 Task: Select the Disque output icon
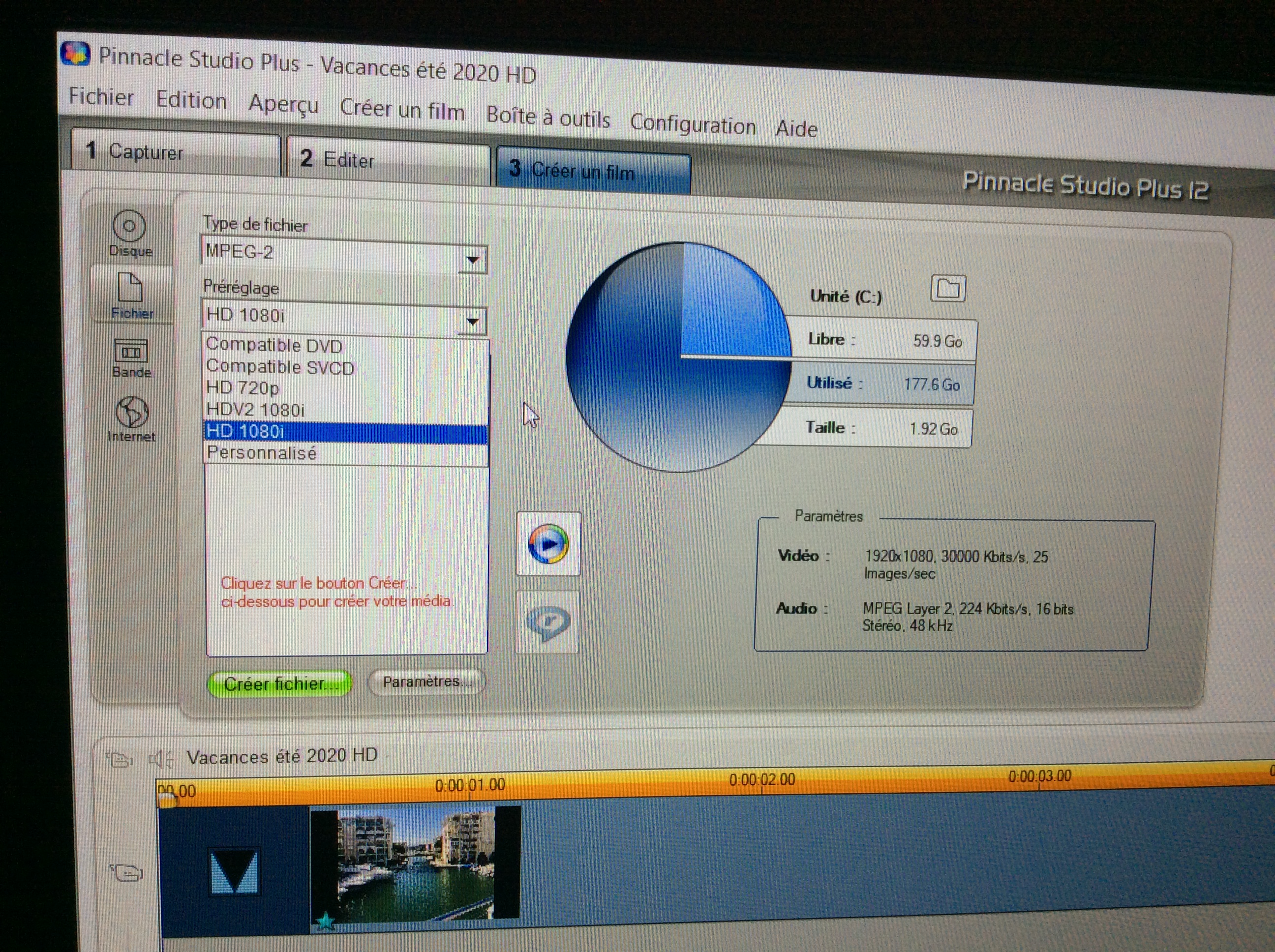point(130,234)
